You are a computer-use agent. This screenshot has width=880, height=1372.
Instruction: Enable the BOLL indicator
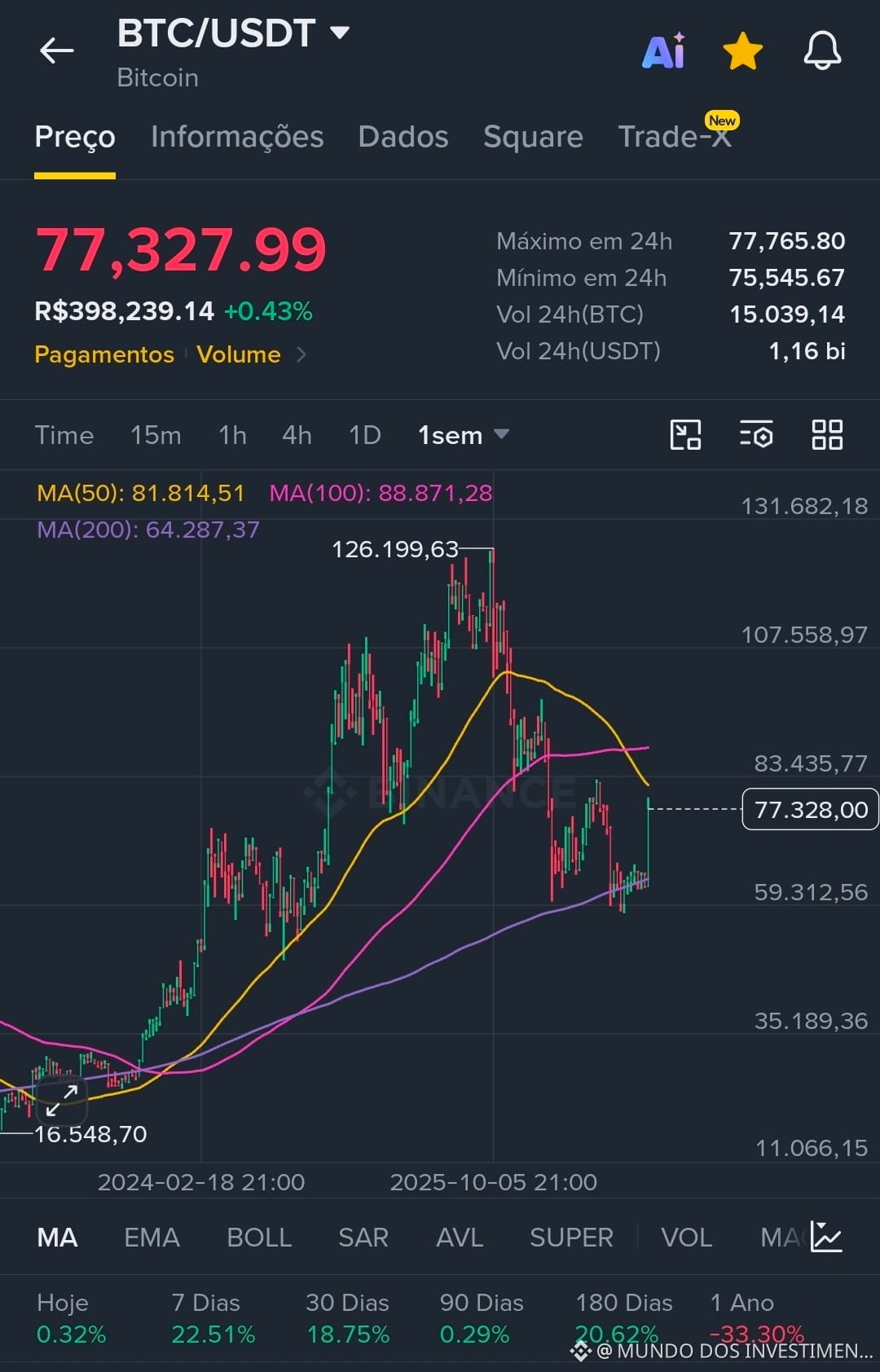click(x=259, y=1238)
